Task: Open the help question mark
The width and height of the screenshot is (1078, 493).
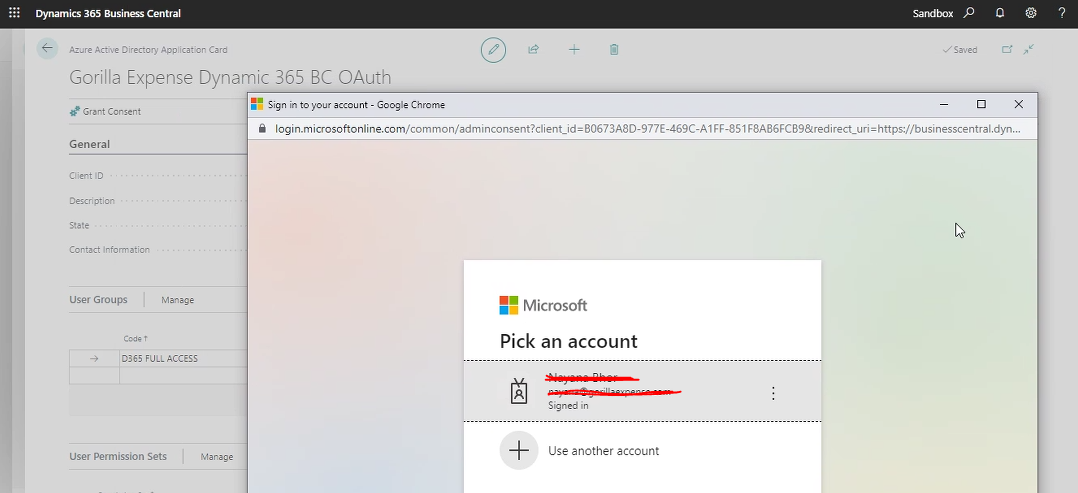Action: tap(1062, 13)
